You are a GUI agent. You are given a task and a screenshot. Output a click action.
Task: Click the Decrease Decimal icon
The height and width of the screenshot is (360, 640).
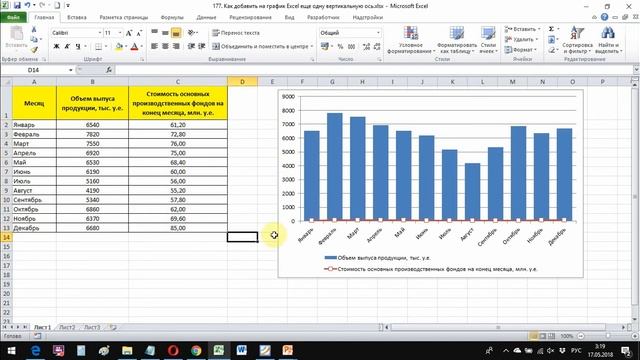(377, 47)
